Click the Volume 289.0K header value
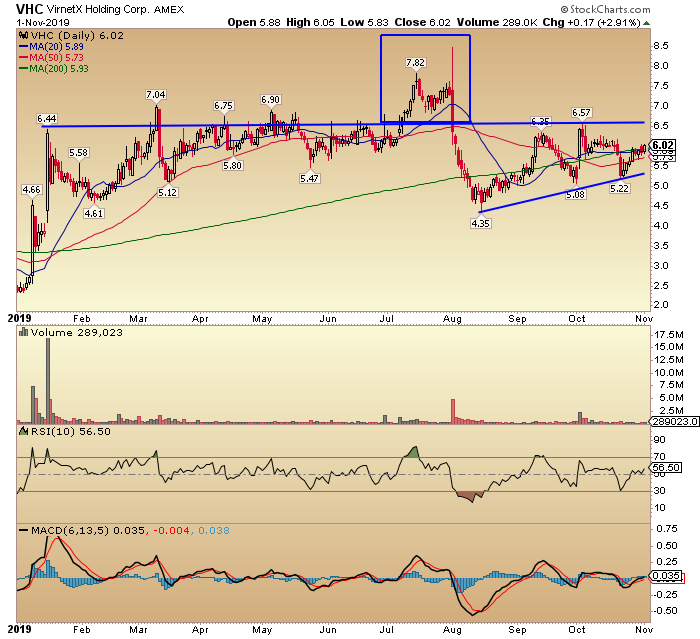 click(x=497, y=22)
